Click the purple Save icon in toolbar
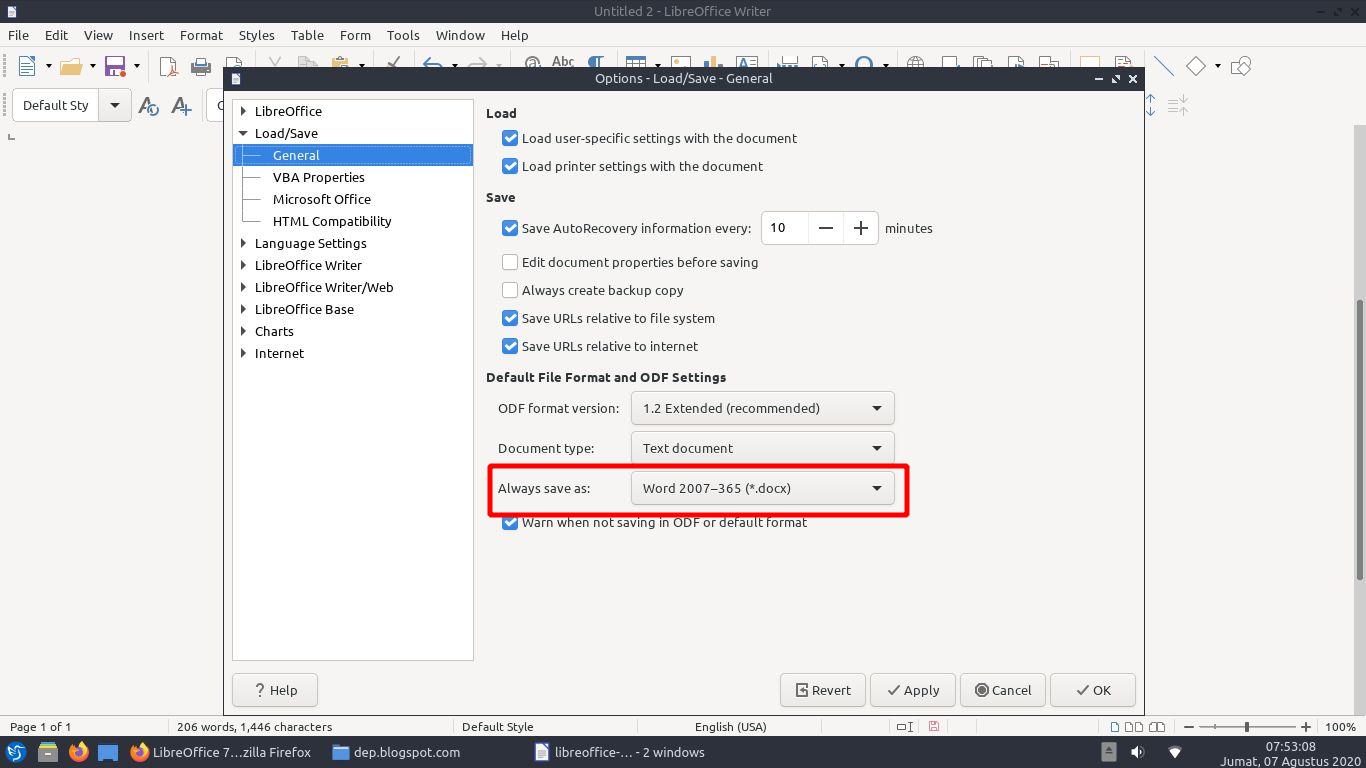Screen dimensions: 1366x768 pyautogui.click(x=115, y=66)
